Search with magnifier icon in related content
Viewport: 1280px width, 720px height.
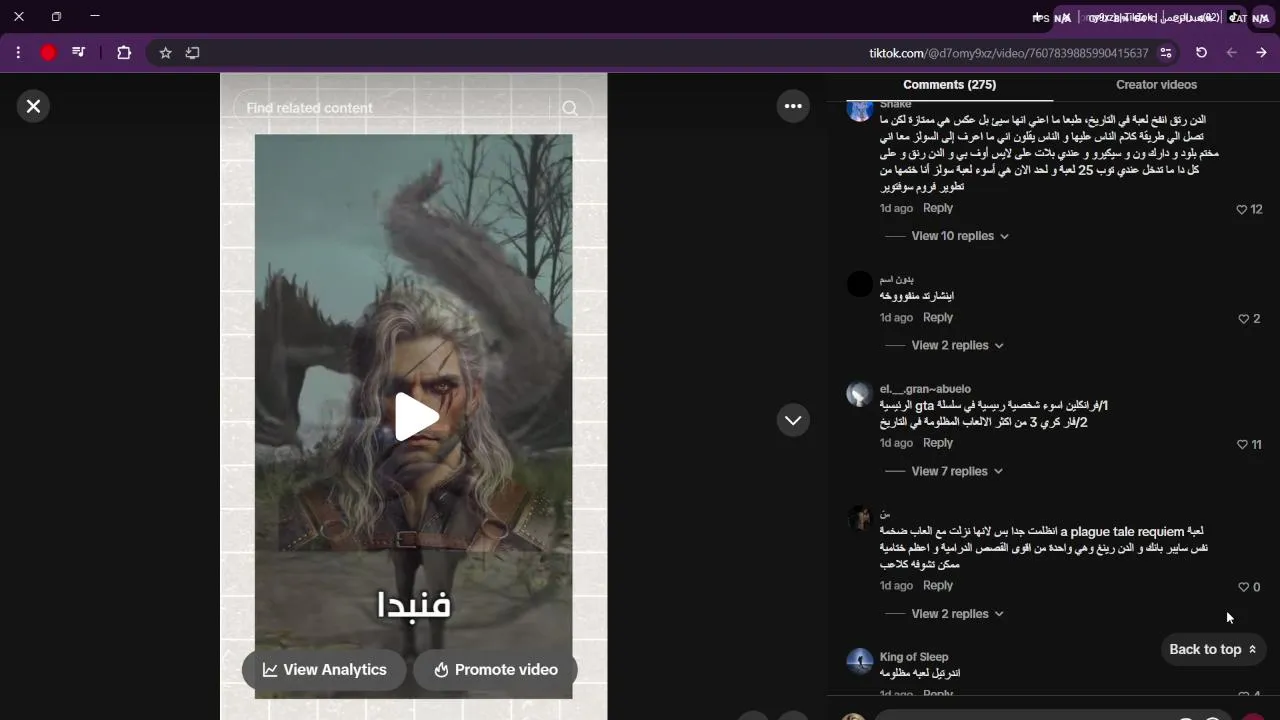click(570, 108)
